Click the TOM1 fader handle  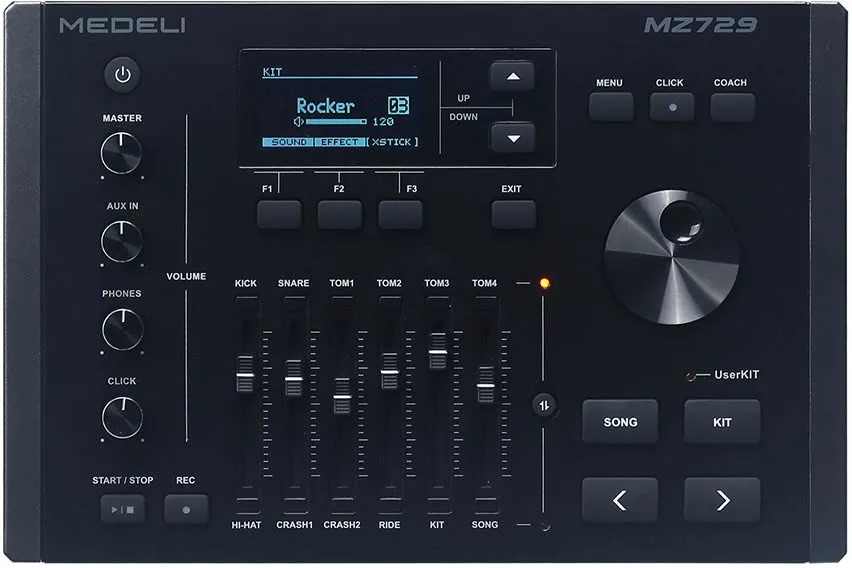coord(342,396)
